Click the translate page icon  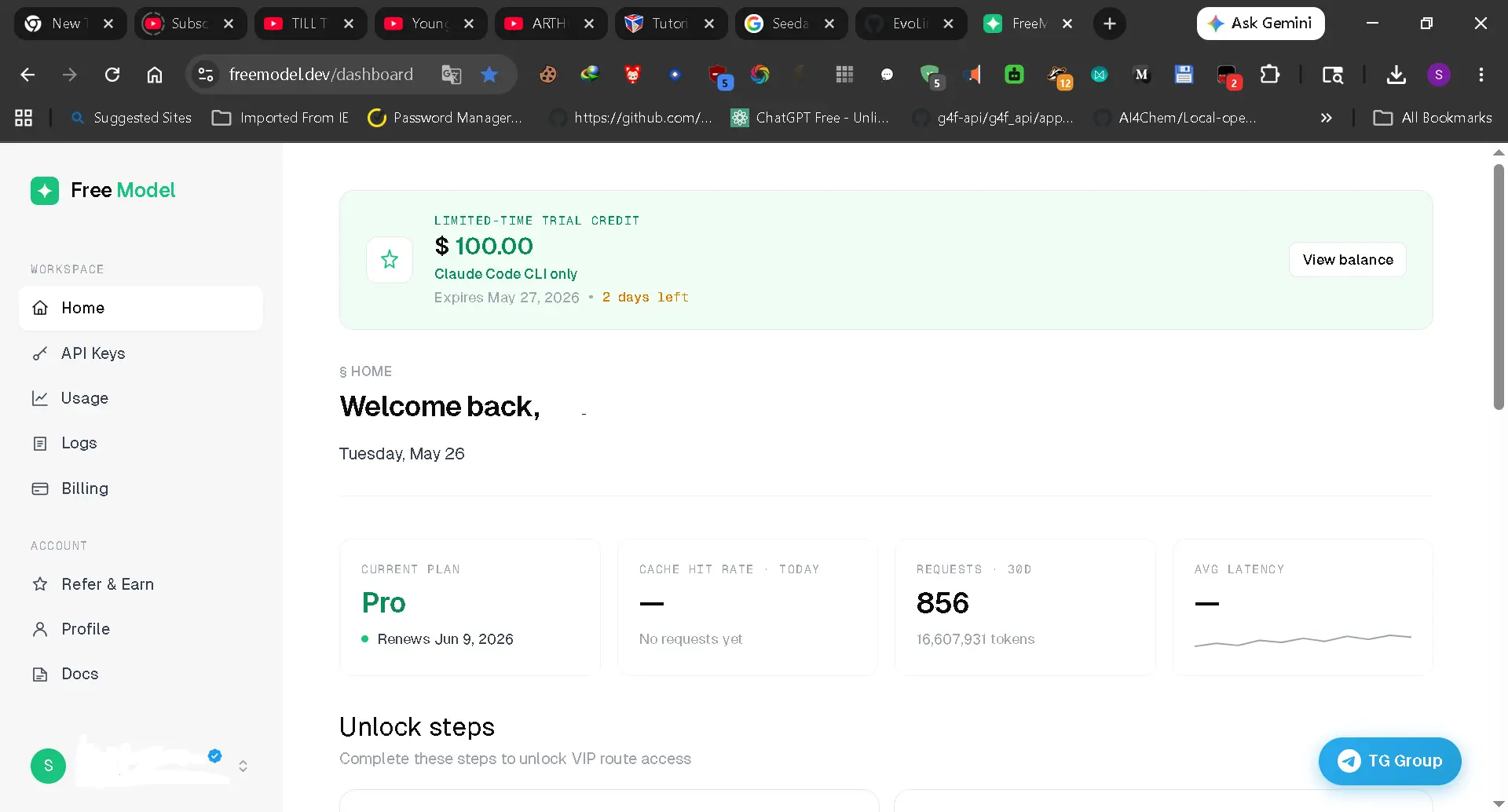452,75
